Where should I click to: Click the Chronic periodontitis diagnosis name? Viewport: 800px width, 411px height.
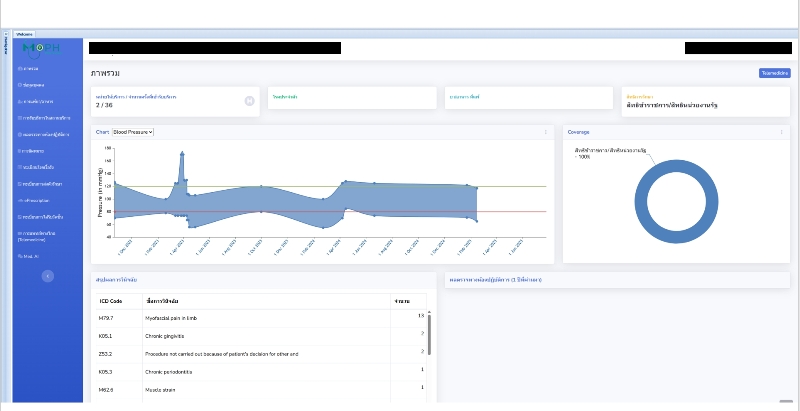(168, 372)
